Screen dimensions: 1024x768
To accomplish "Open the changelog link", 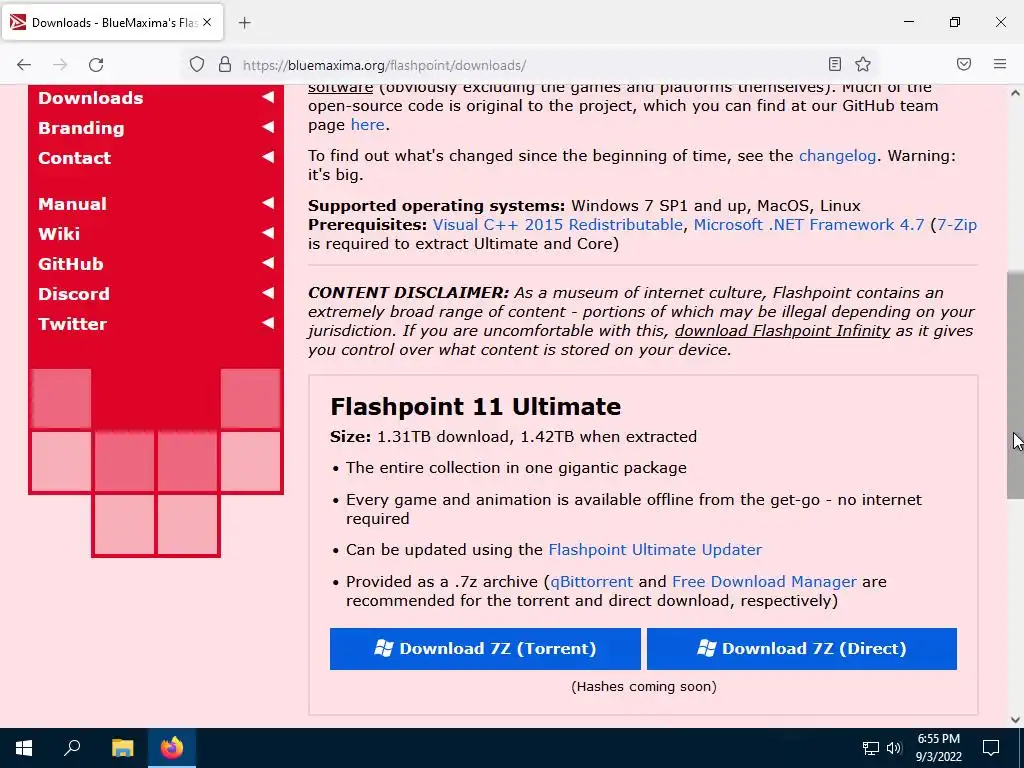I will (x=837, y=156).
